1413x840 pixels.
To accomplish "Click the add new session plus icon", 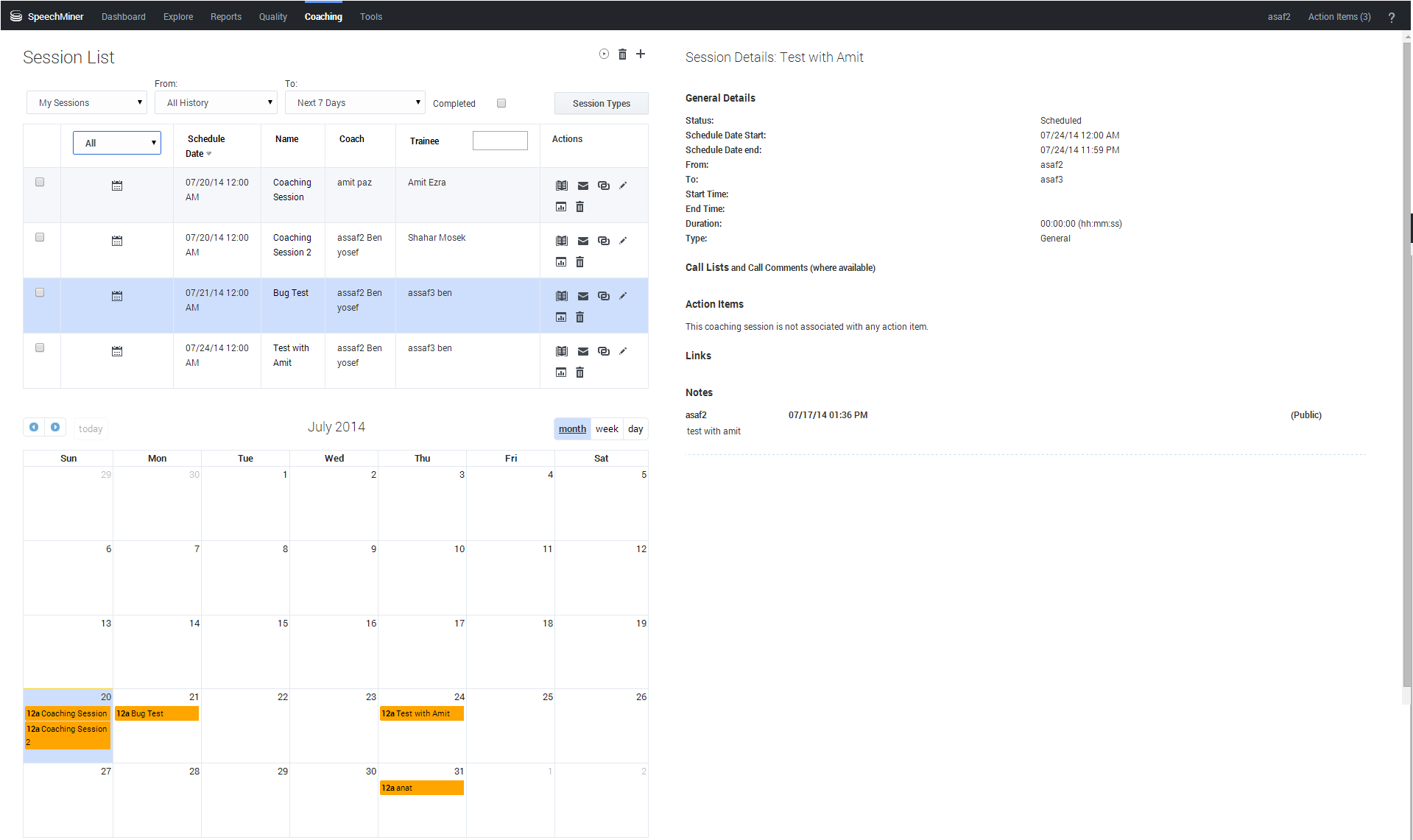I will [x=641, y=54].
